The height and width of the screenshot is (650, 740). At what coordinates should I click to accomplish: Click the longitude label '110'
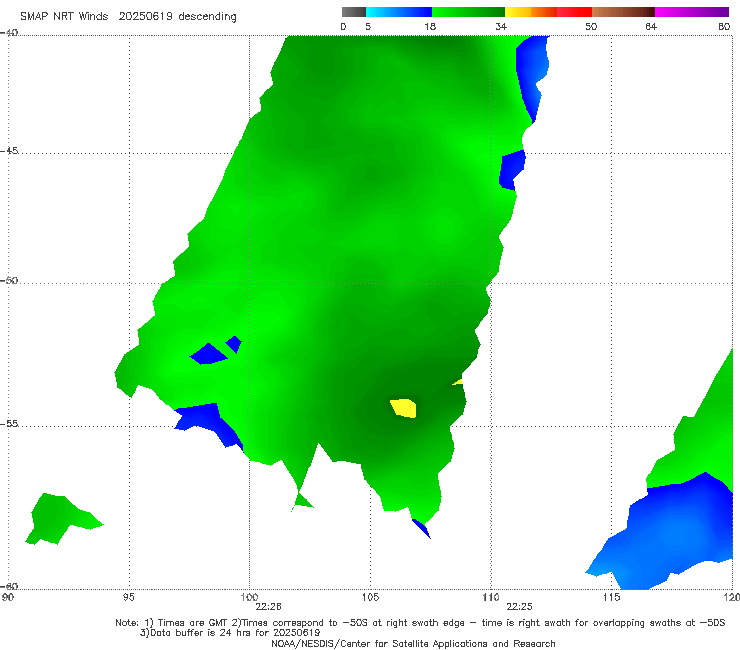(491, 598)
